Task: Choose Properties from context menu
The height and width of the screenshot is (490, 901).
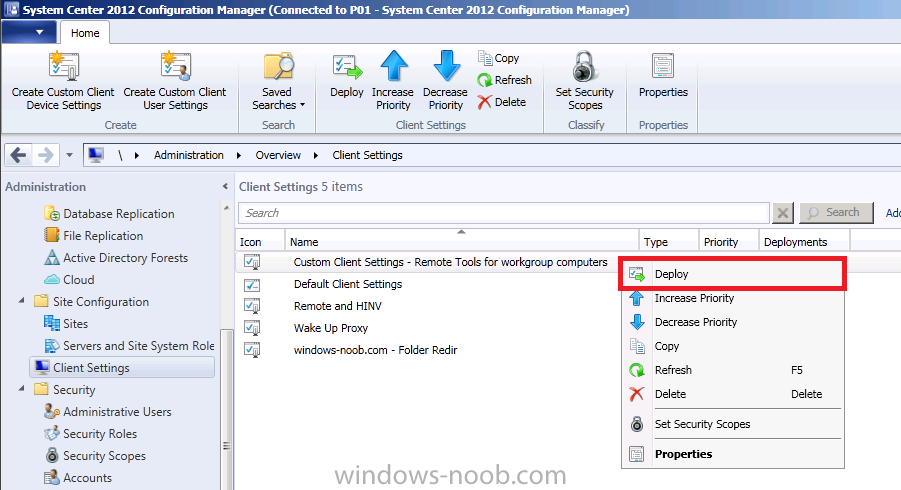Action: click(x=732, y=454)
